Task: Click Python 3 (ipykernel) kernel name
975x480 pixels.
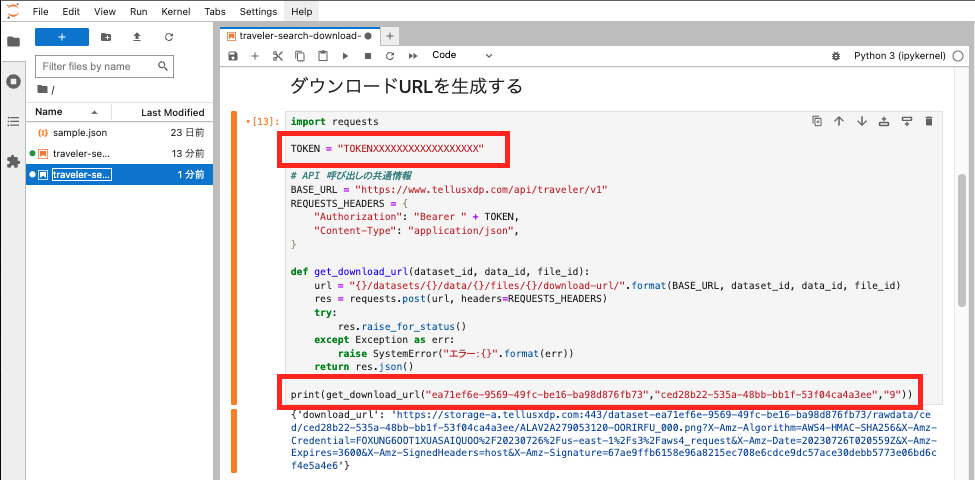Action: [900, 56]
